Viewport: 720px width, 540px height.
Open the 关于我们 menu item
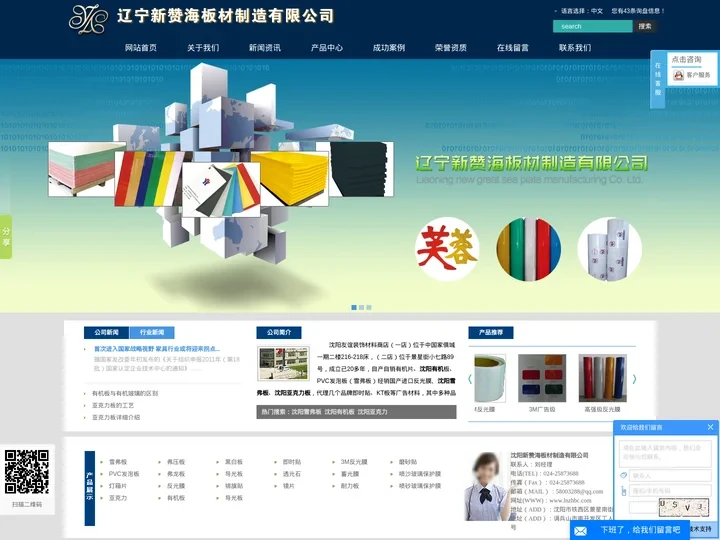coord(203,48)
